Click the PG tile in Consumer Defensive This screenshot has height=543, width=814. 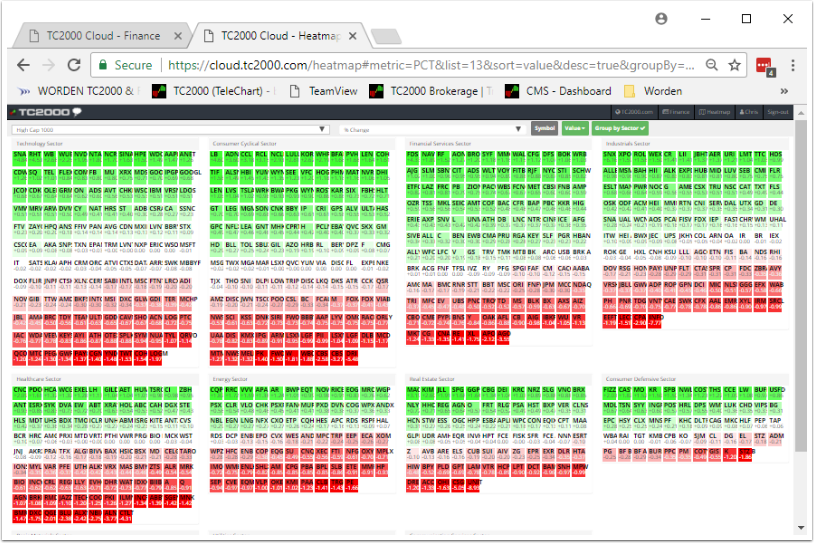609,455
